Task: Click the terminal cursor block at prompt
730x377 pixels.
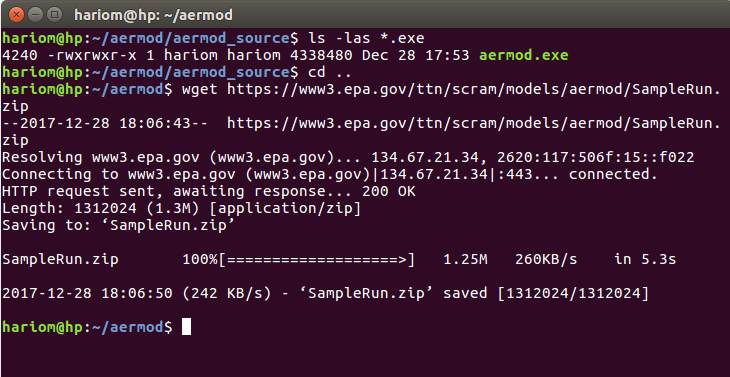Action: (x=186, y=327)
